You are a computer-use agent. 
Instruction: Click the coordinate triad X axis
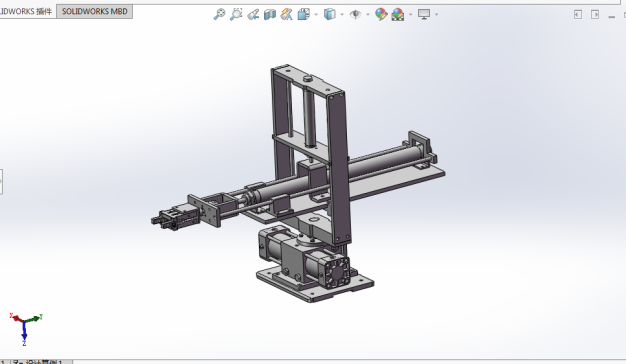click(x=16, y=318)
